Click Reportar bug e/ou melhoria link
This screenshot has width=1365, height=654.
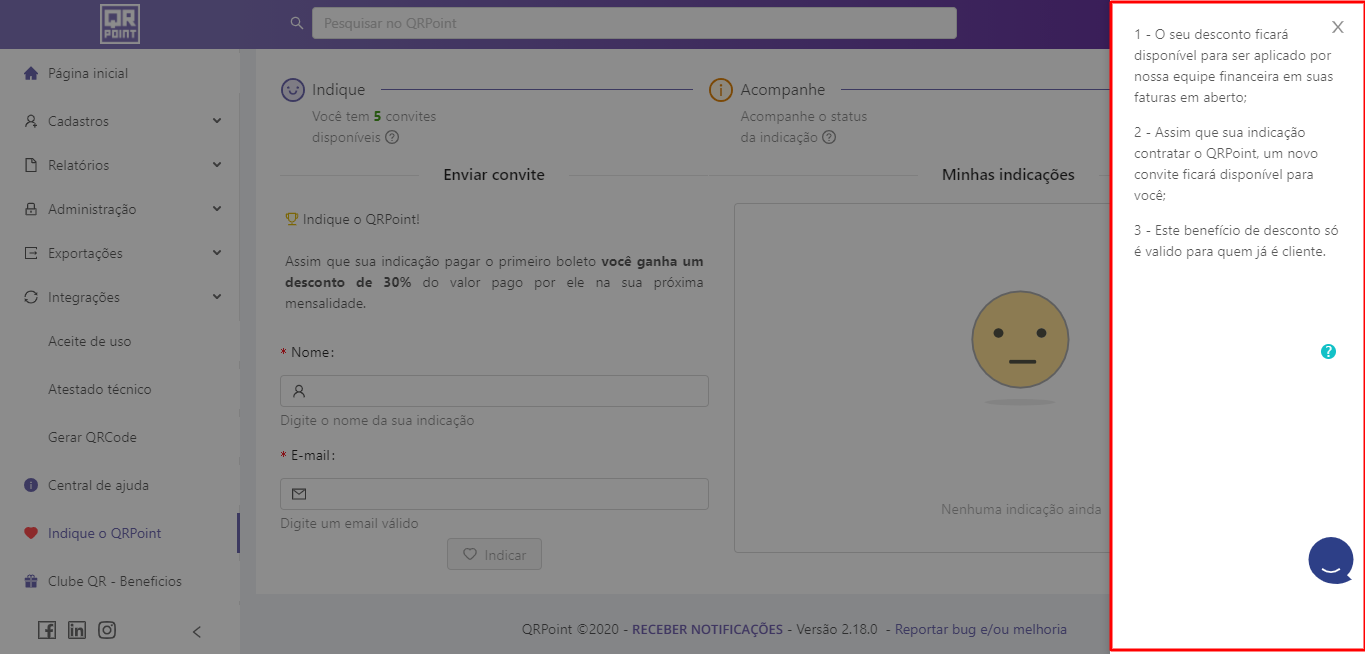(x=980, y=629)
